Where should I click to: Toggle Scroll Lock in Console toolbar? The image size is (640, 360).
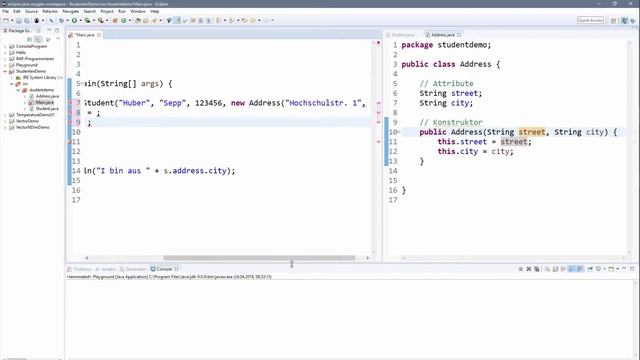pos(555,269)
